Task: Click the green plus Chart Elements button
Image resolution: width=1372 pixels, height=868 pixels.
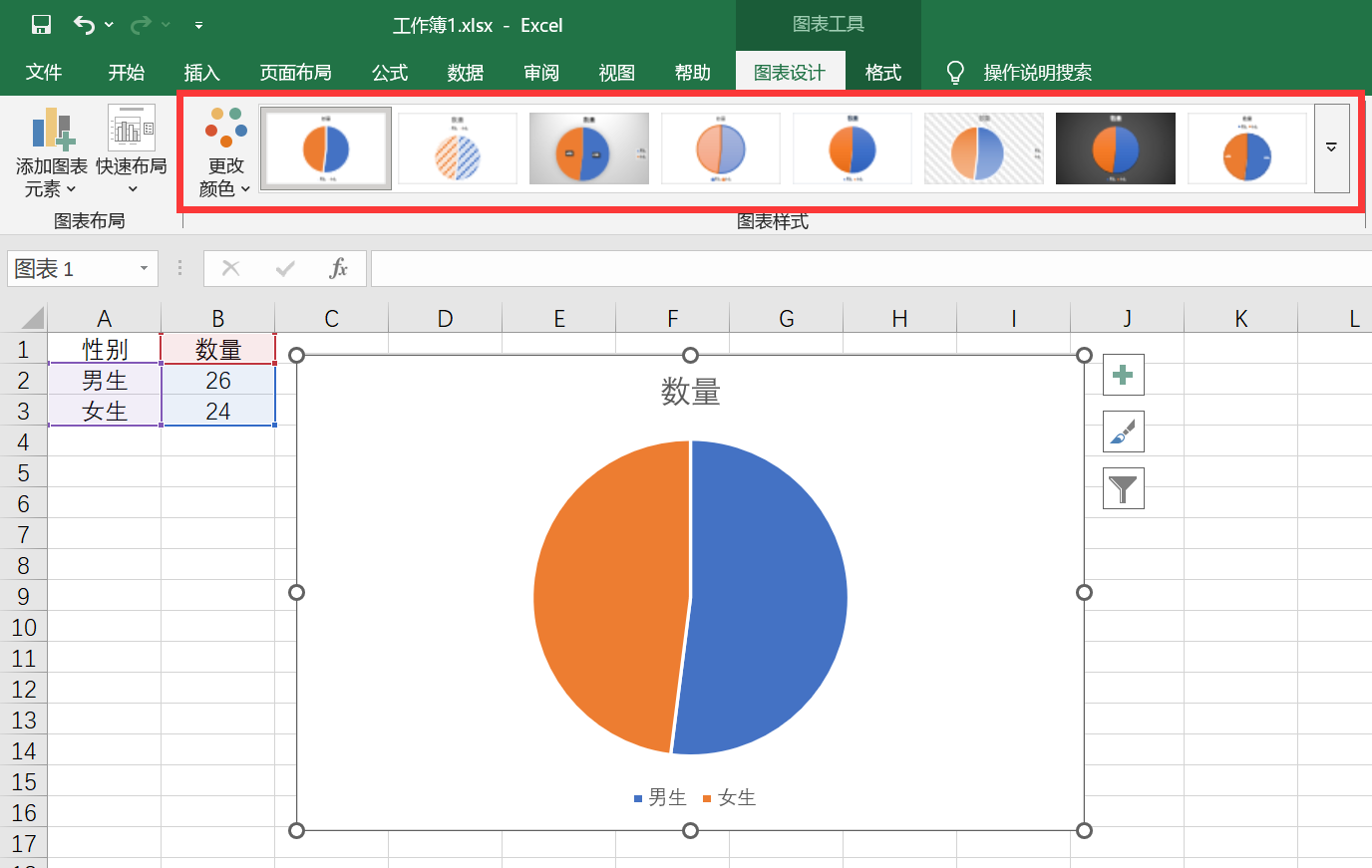Action: [1123, 376]
